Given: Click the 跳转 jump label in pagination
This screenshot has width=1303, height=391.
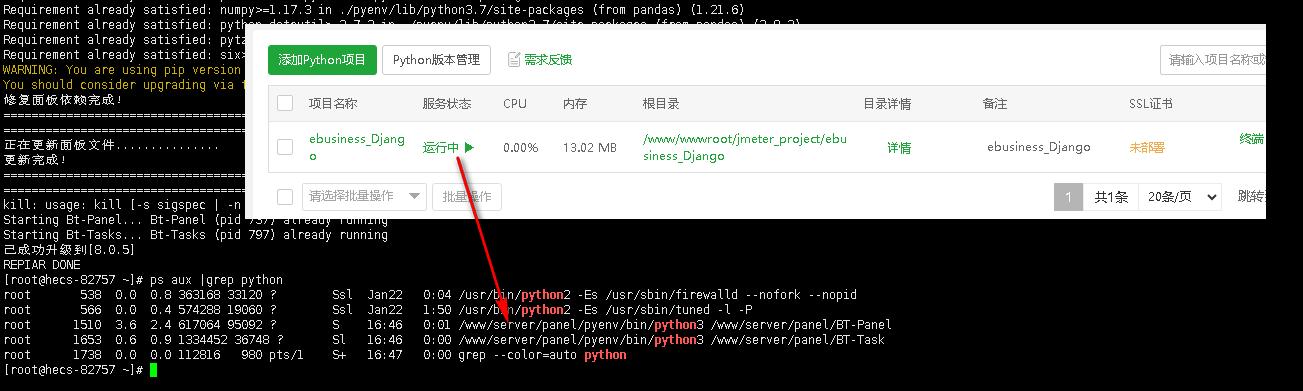Looking at the screenshot, I should (1251, 196).
